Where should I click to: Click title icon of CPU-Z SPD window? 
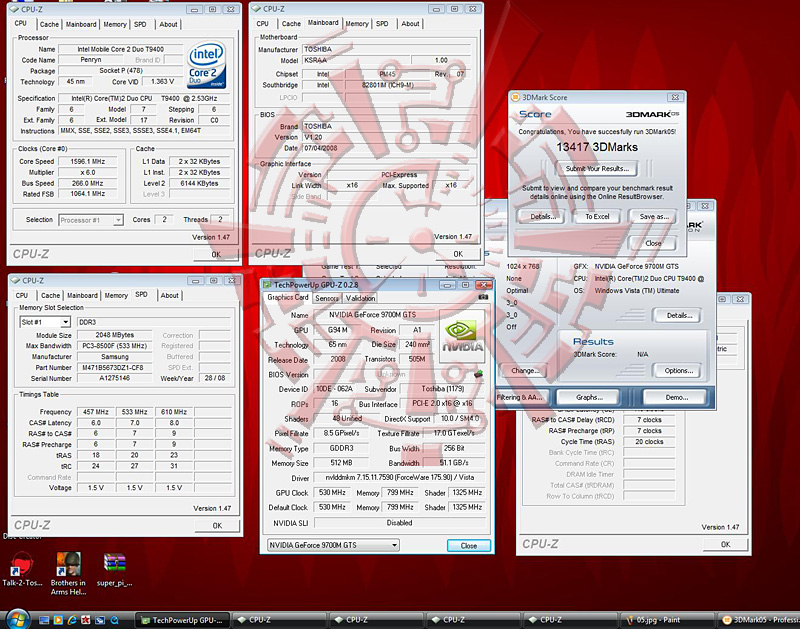pyautogui.click(x=15, y=281)
